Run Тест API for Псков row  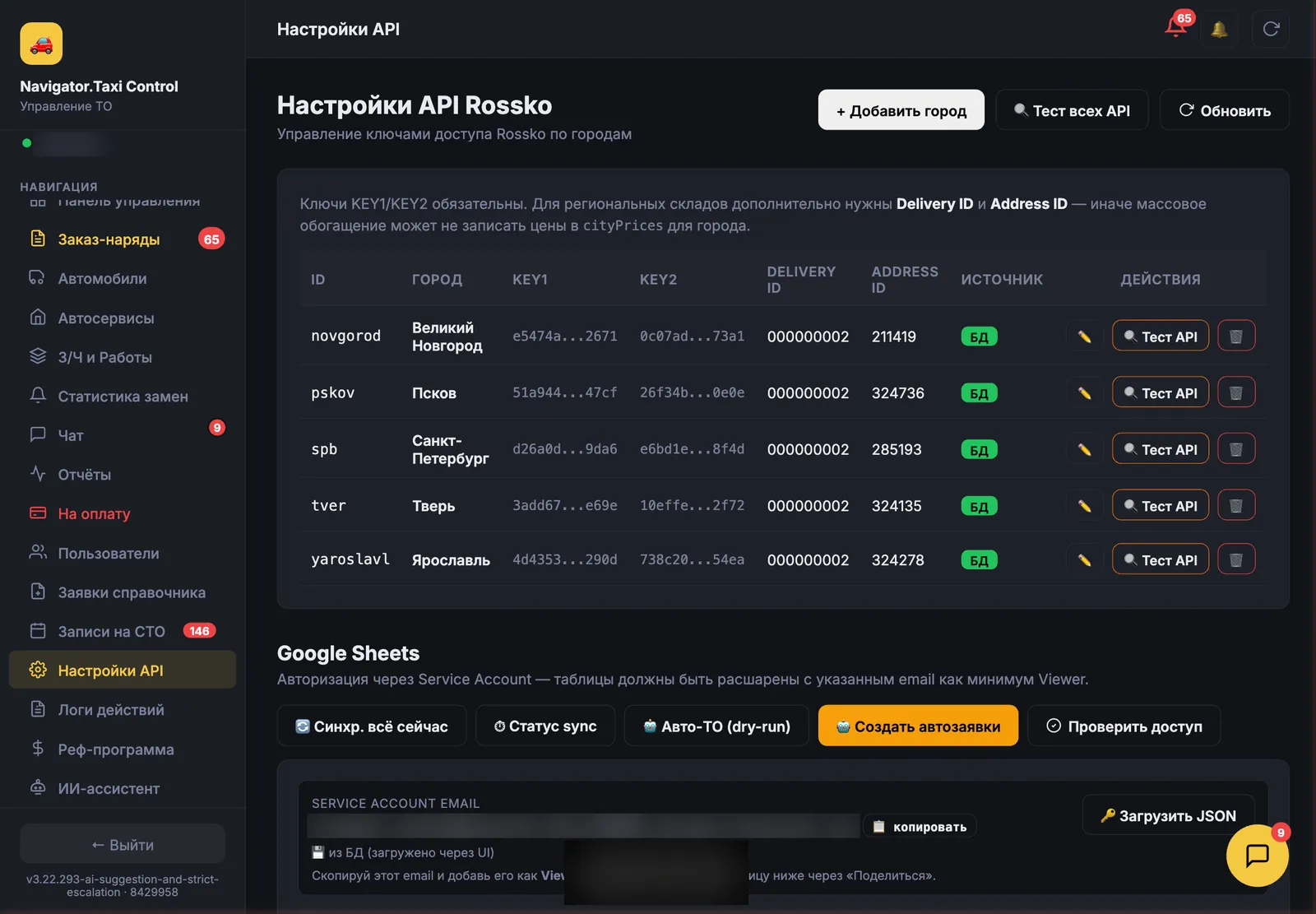point(1161,393)
